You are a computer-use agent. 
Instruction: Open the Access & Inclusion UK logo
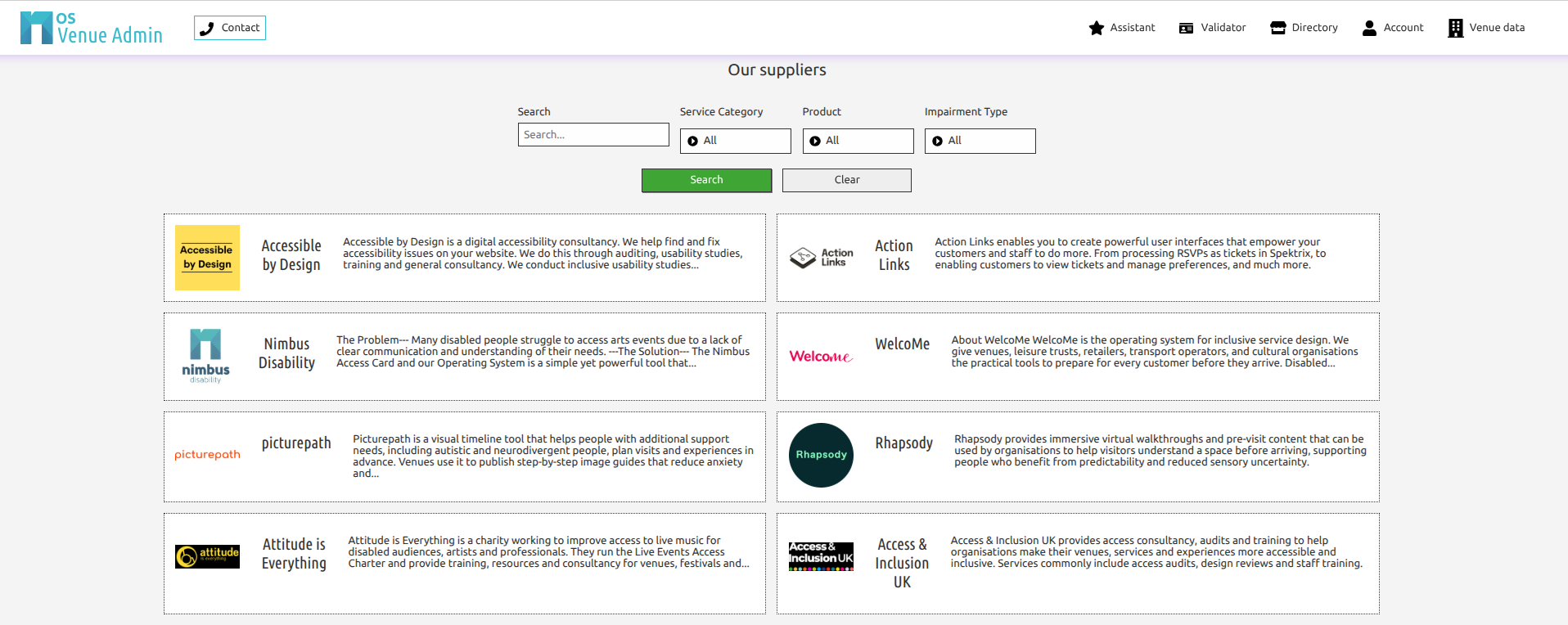coord(821,556)
